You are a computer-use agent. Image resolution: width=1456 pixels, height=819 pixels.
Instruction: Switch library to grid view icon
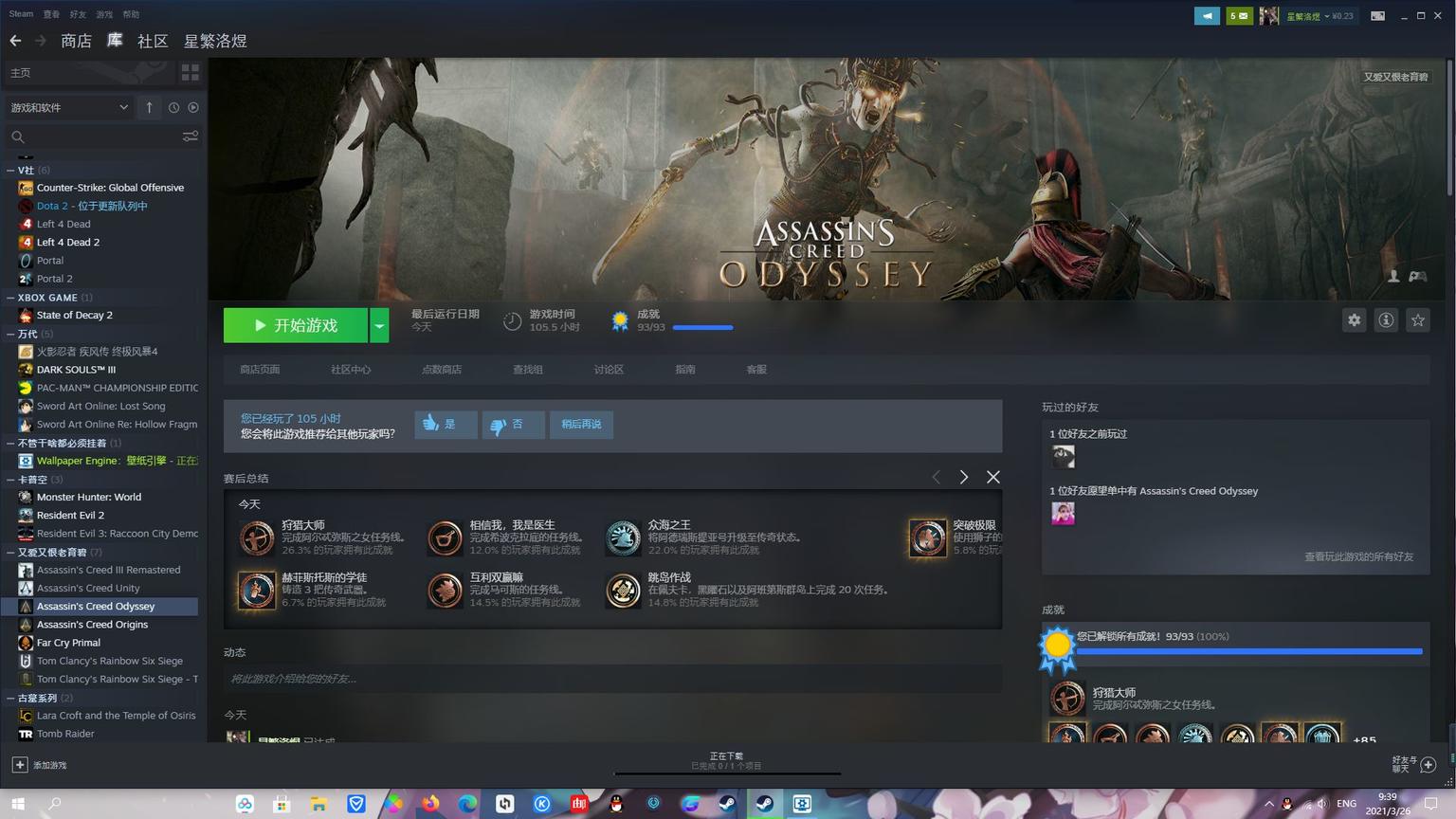click(x=190, y=72)
